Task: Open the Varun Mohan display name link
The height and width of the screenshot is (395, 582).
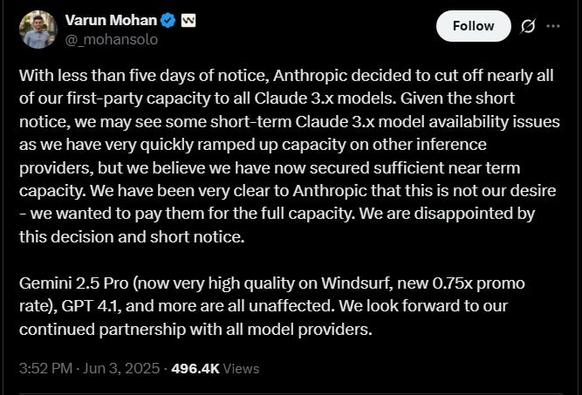Action: 111,20
